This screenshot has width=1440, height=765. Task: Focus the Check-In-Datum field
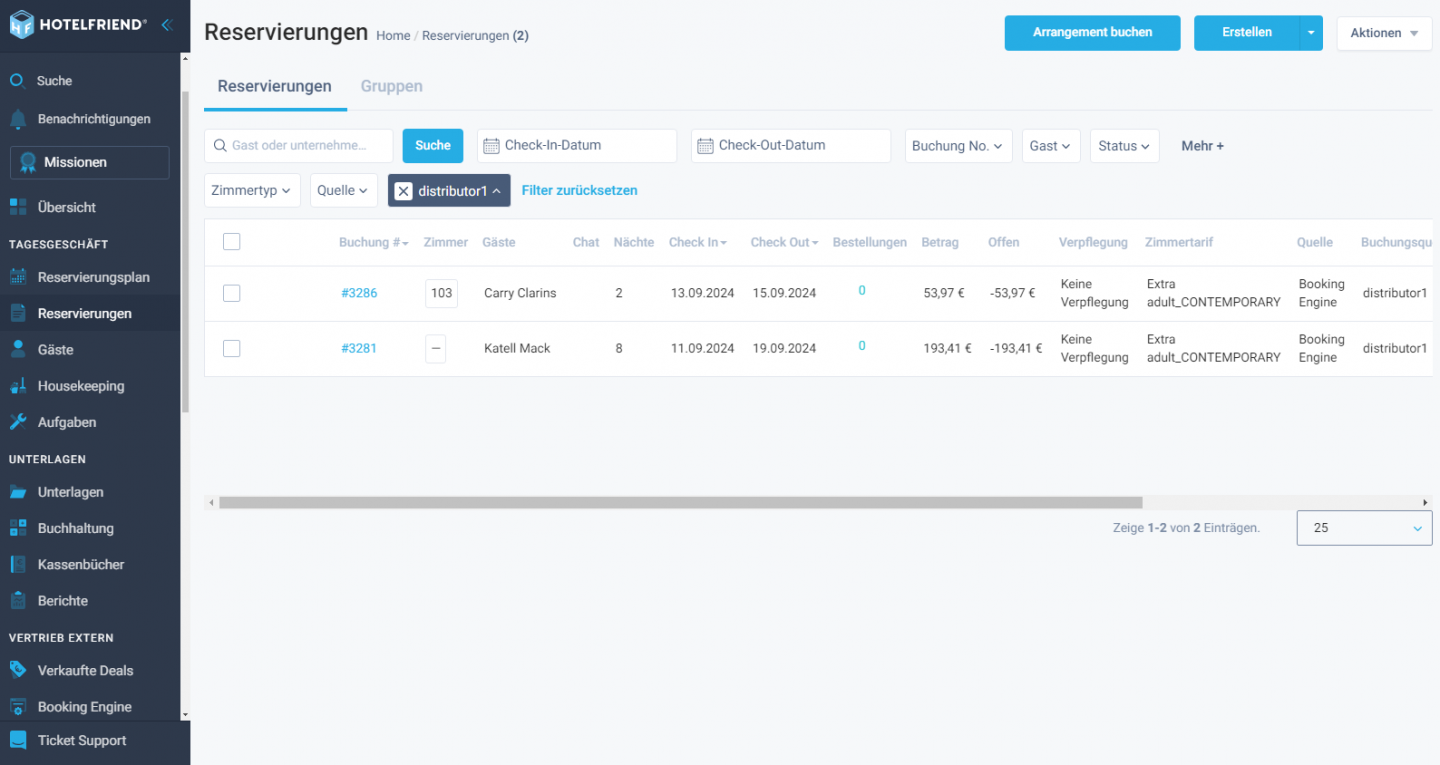(577, 146)
